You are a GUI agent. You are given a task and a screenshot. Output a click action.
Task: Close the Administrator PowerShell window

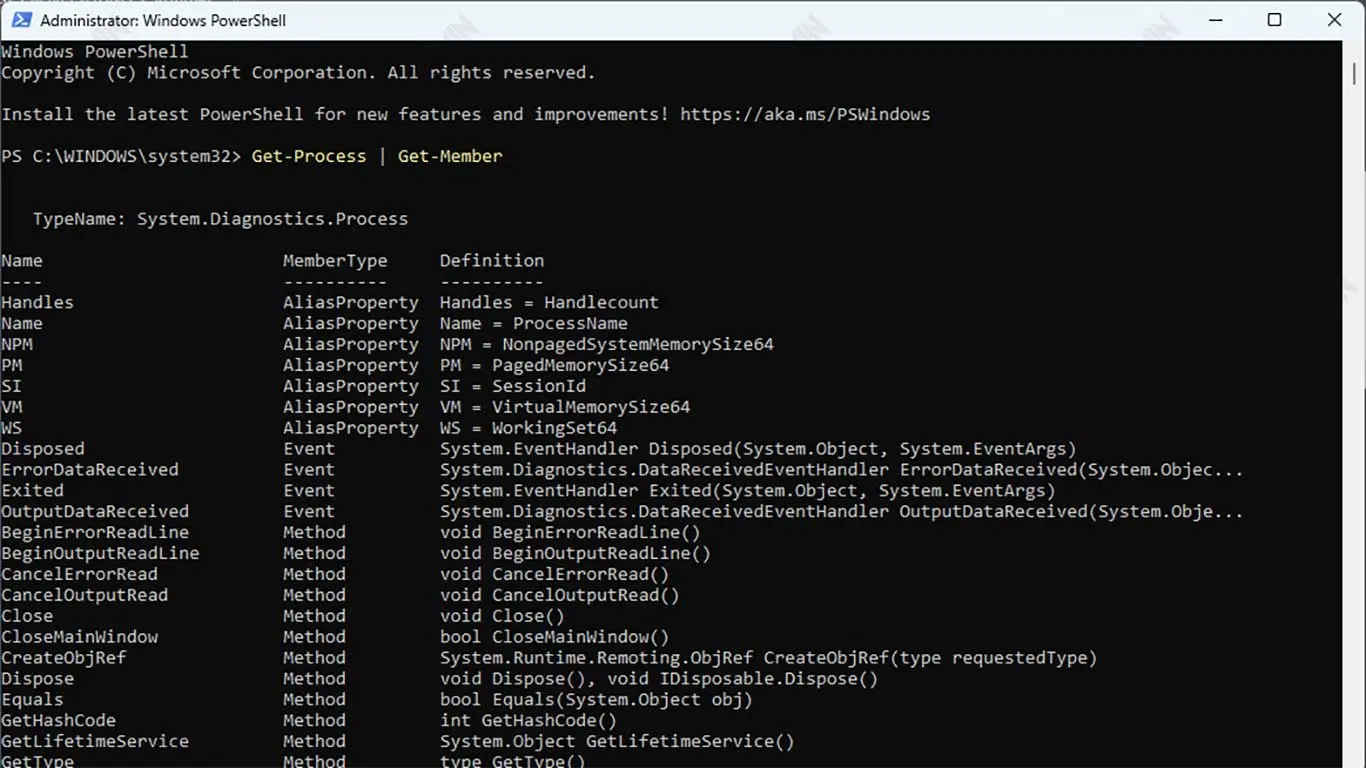[x=1334, y=20]
